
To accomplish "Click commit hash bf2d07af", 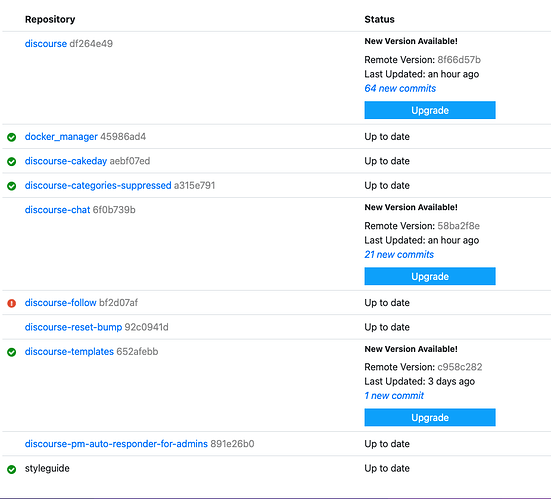I will [x=118, y=303].
